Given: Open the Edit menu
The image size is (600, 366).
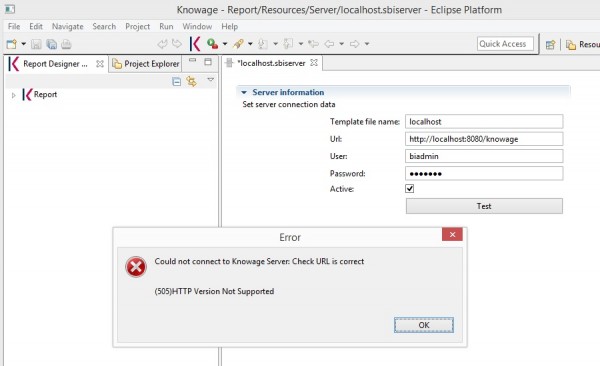Looking at the screenshot, I should [36, 26].
